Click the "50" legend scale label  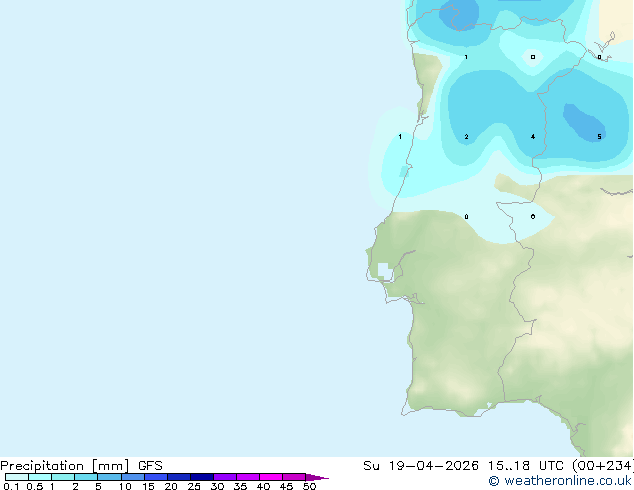click(309, 486)
